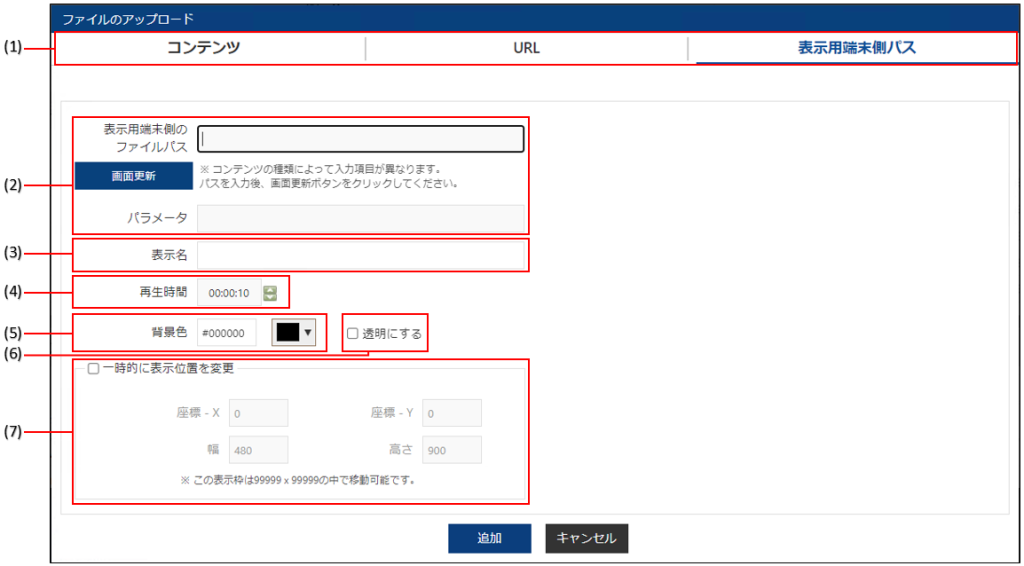
Task: Open the URL tab
Action: 526,49
